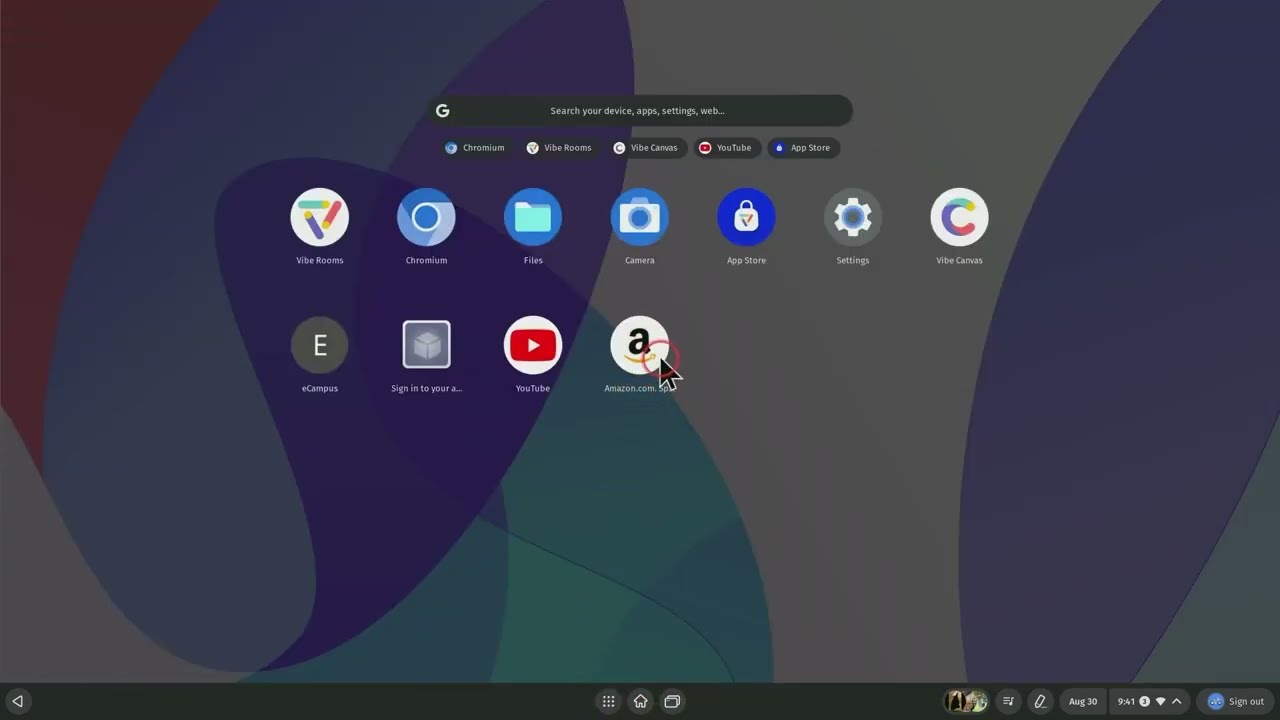Open the App Store icon in grid
This screenshot has height=720, width=1280.
(746, 218)
